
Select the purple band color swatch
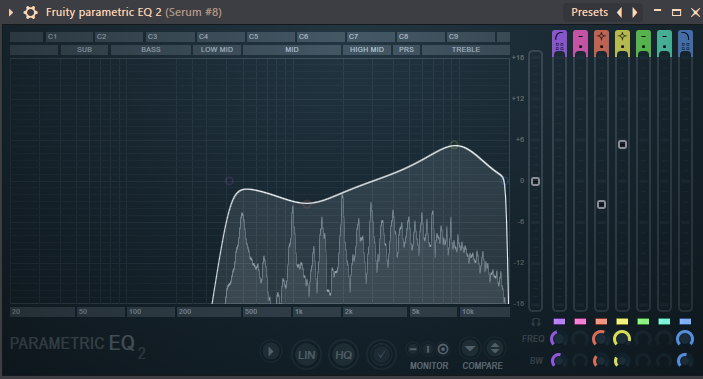tap(559, 322)
